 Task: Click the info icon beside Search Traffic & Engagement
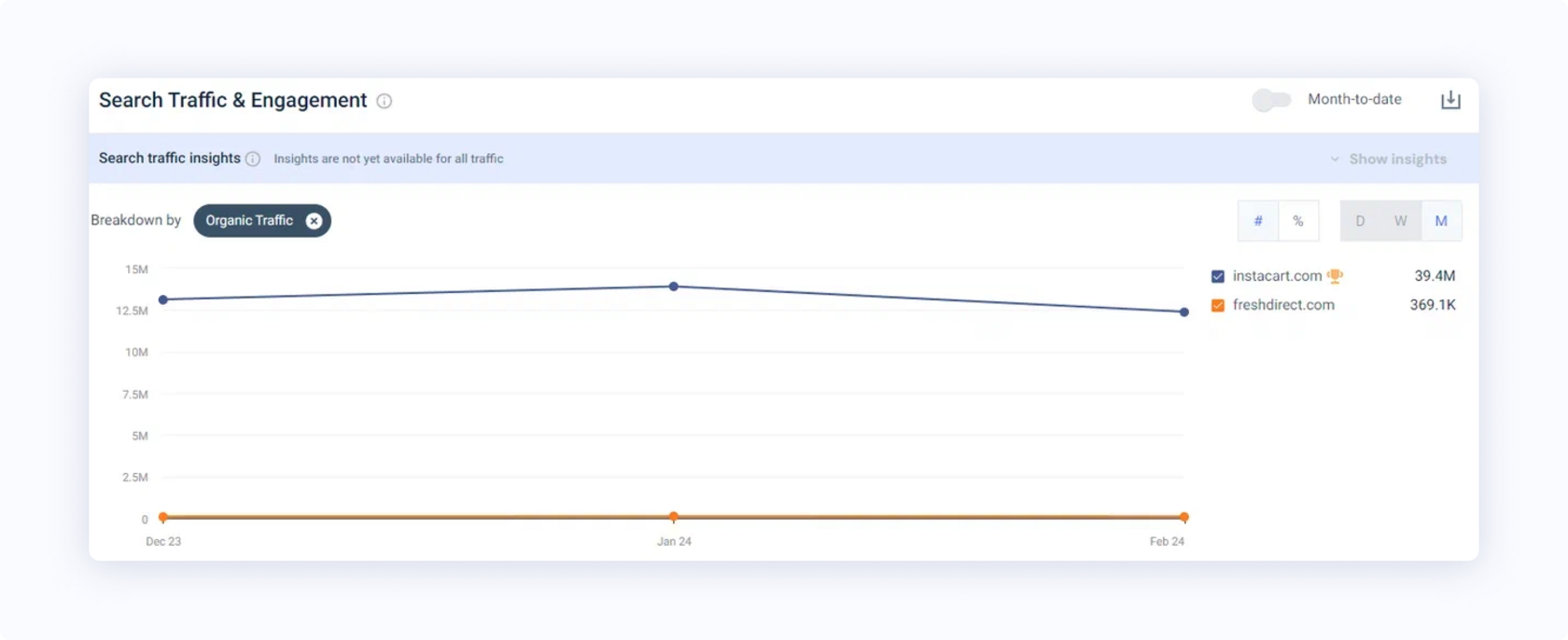384,101
